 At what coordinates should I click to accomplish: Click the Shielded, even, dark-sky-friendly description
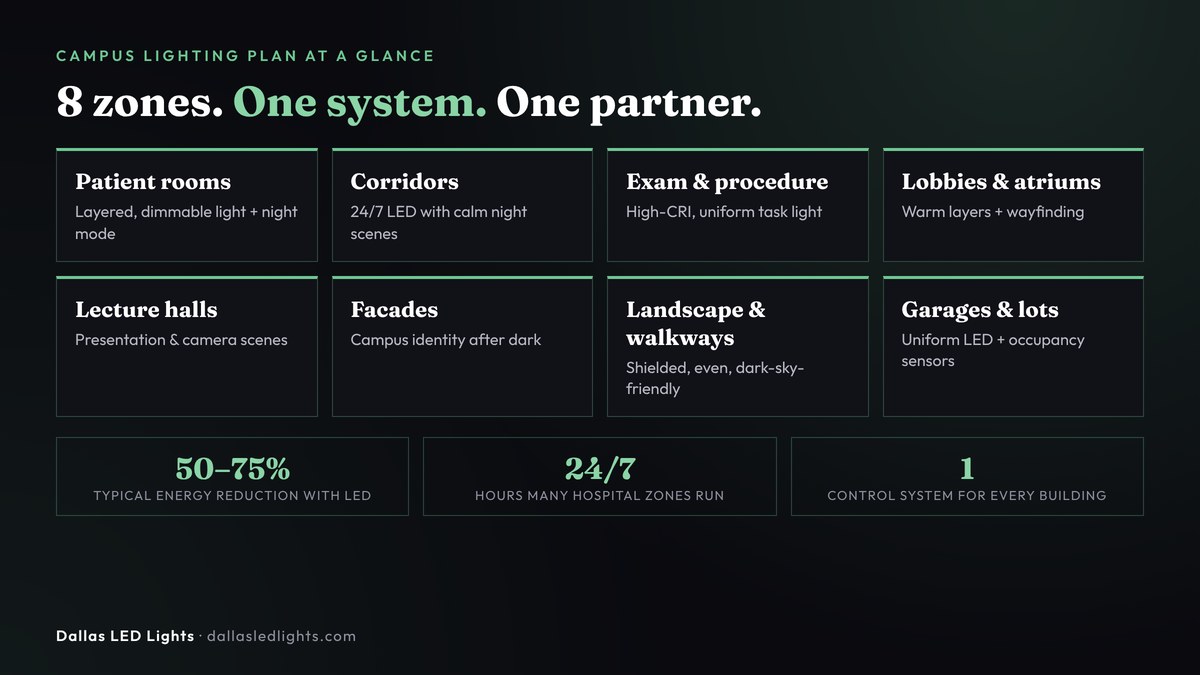(715, 378)
